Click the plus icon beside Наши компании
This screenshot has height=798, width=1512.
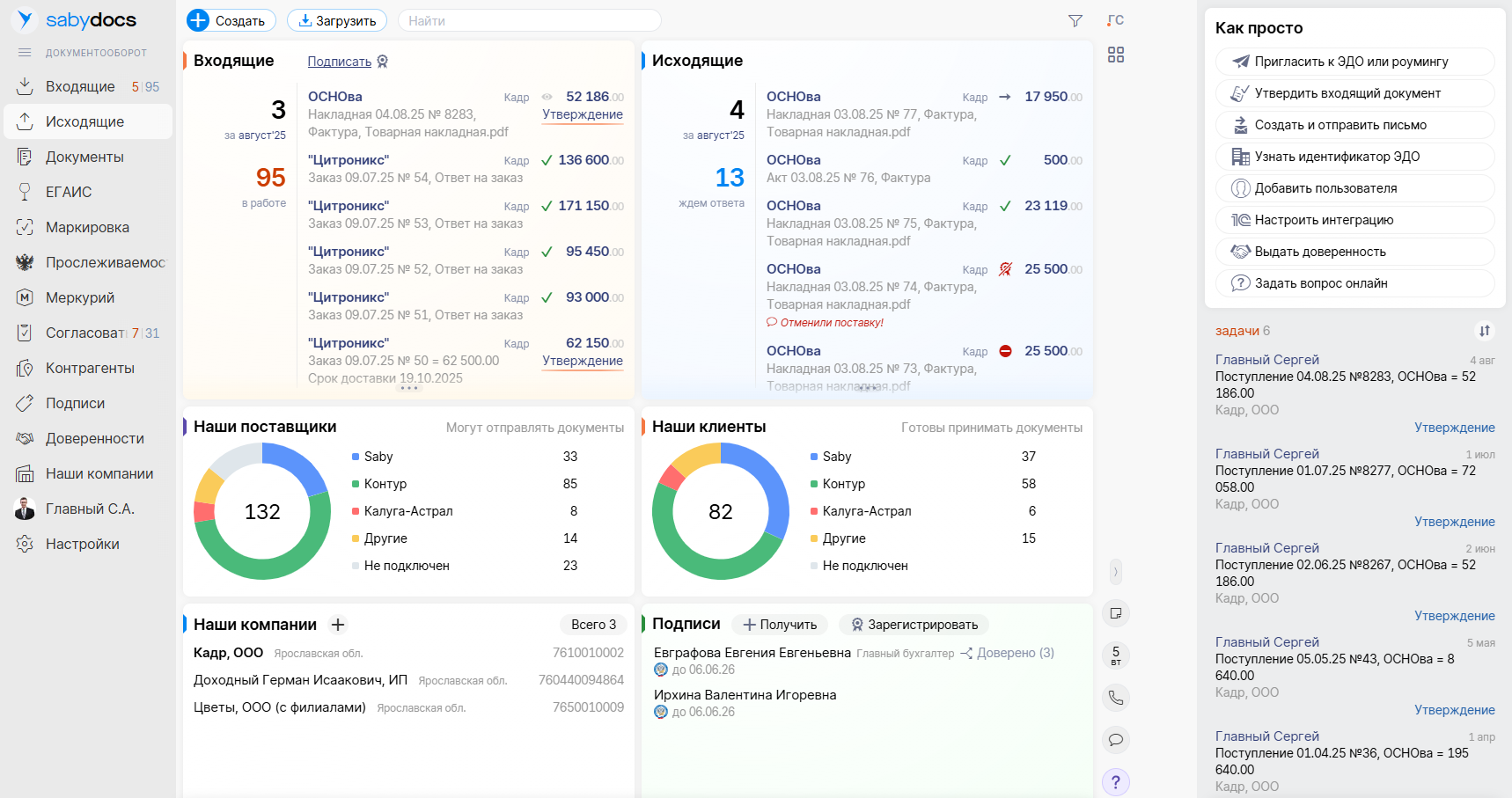point(338,625)
